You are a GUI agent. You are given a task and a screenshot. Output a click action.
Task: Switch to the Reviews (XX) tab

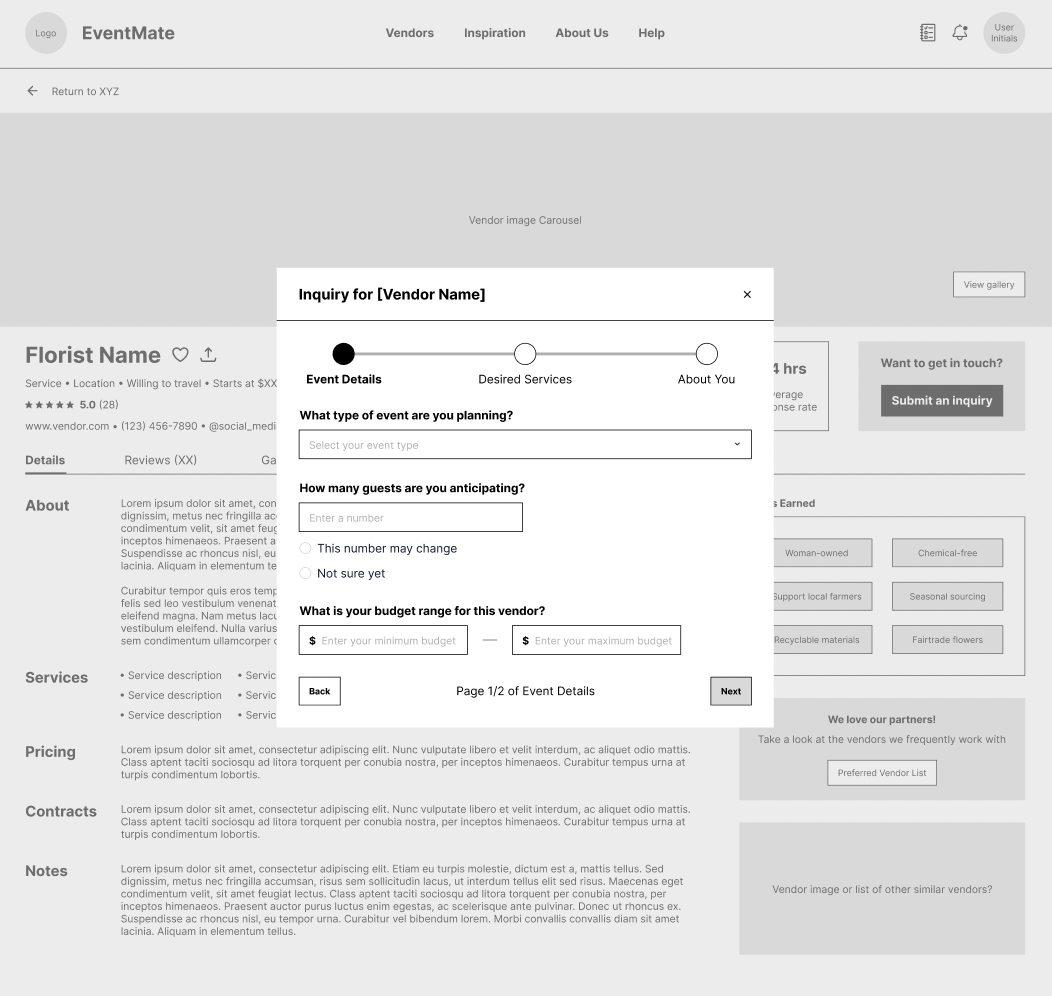coord(160,460)
